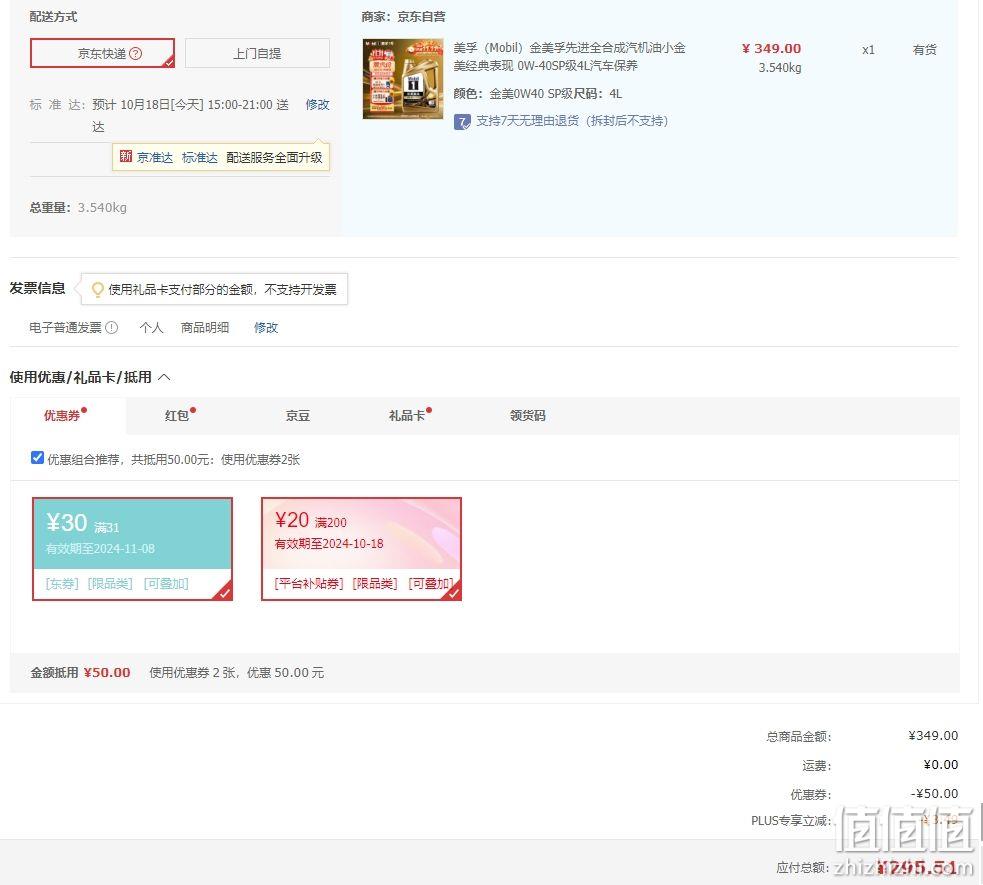Image resolution: width=983 pixels, height=885 pixels.
Task: Click the 有货 stock status
Action: point(925,50)
